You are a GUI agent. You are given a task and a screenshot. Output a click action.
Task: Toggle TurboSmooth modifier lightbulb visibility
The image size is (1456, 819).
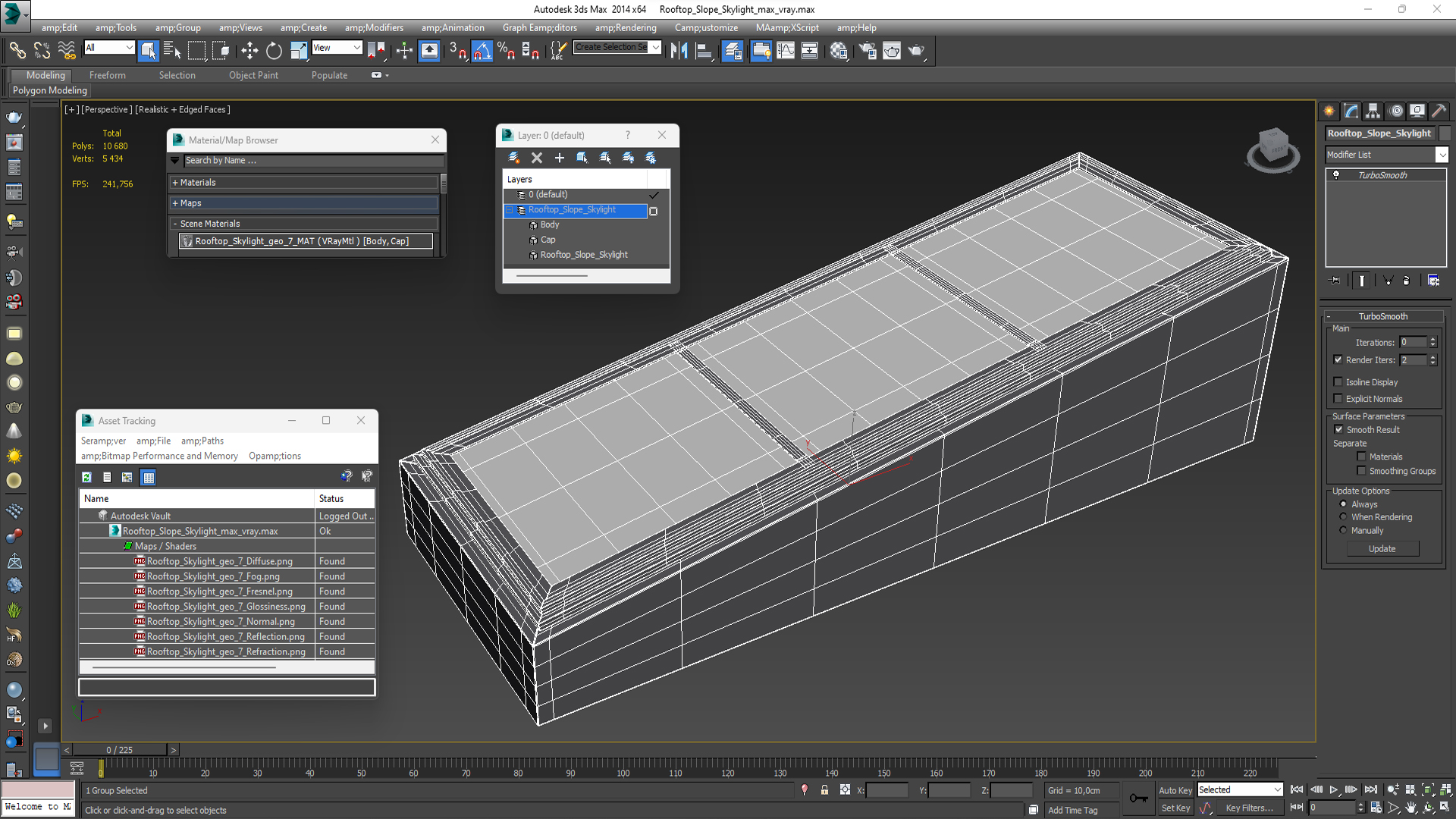[1336, 175]
